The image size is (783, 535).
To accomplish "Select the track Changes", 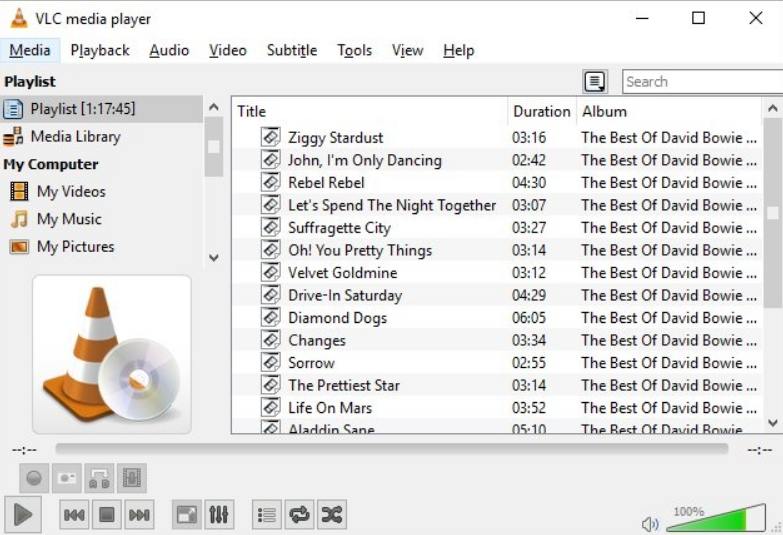I will coord(497,340).
